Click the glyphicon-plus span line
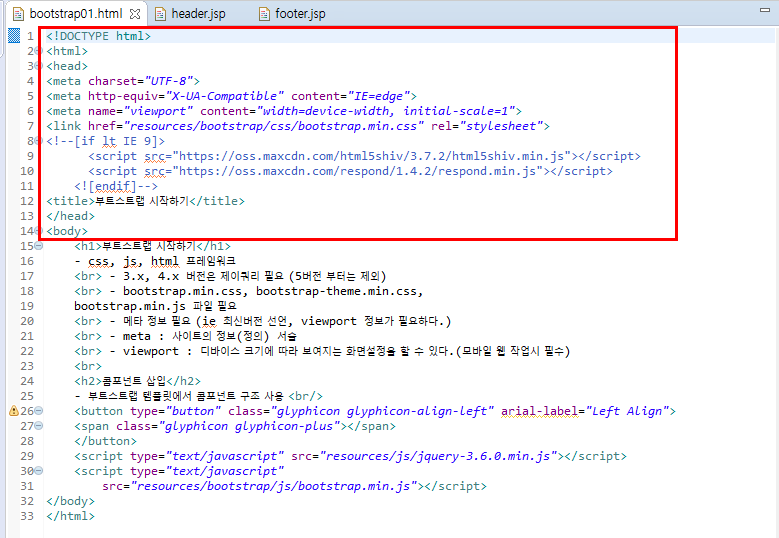Screen dimensions: 779x538 click(235, 426)
